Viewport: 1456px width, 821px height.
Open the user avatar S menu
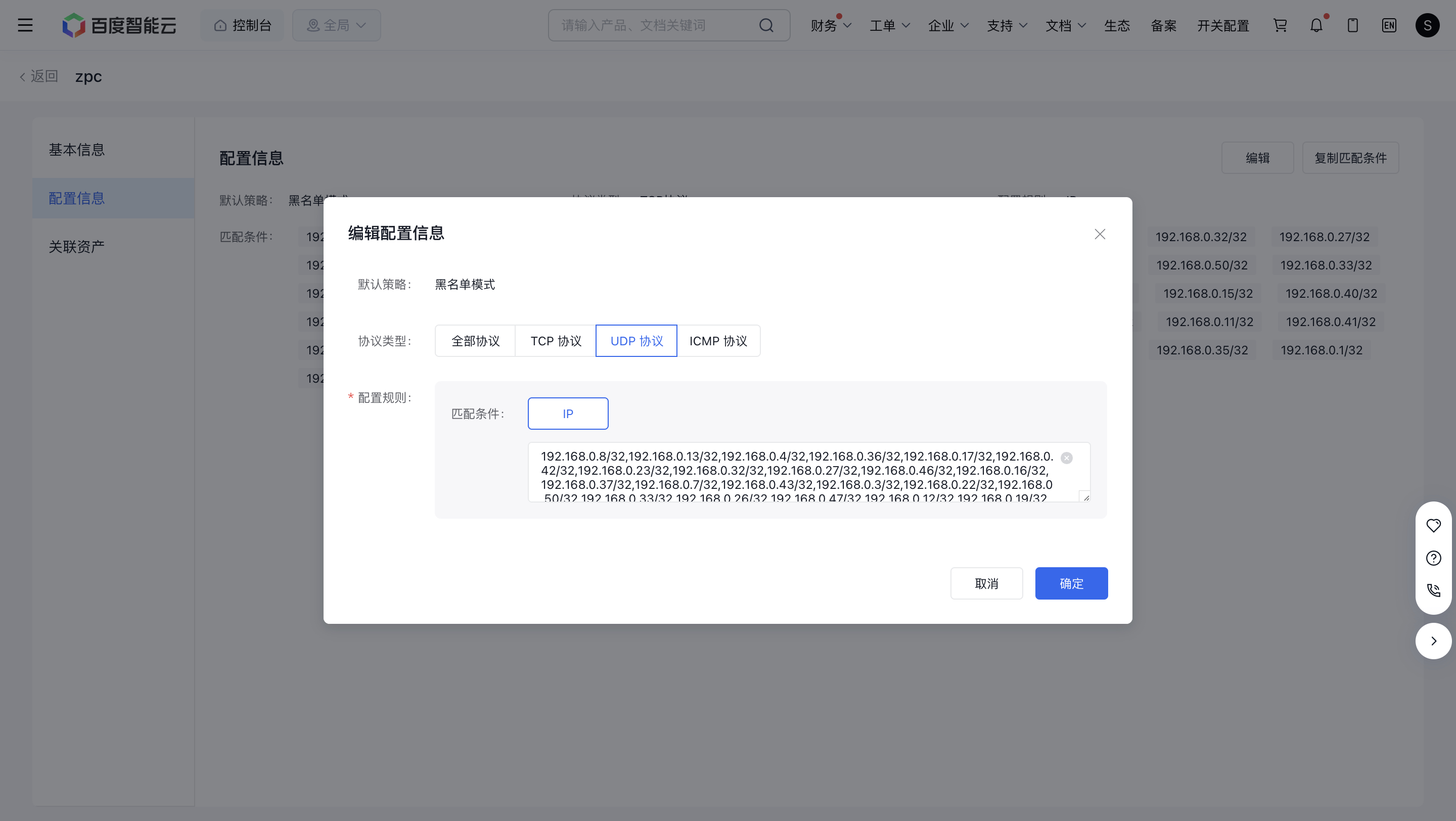[x=1427, y=25]
